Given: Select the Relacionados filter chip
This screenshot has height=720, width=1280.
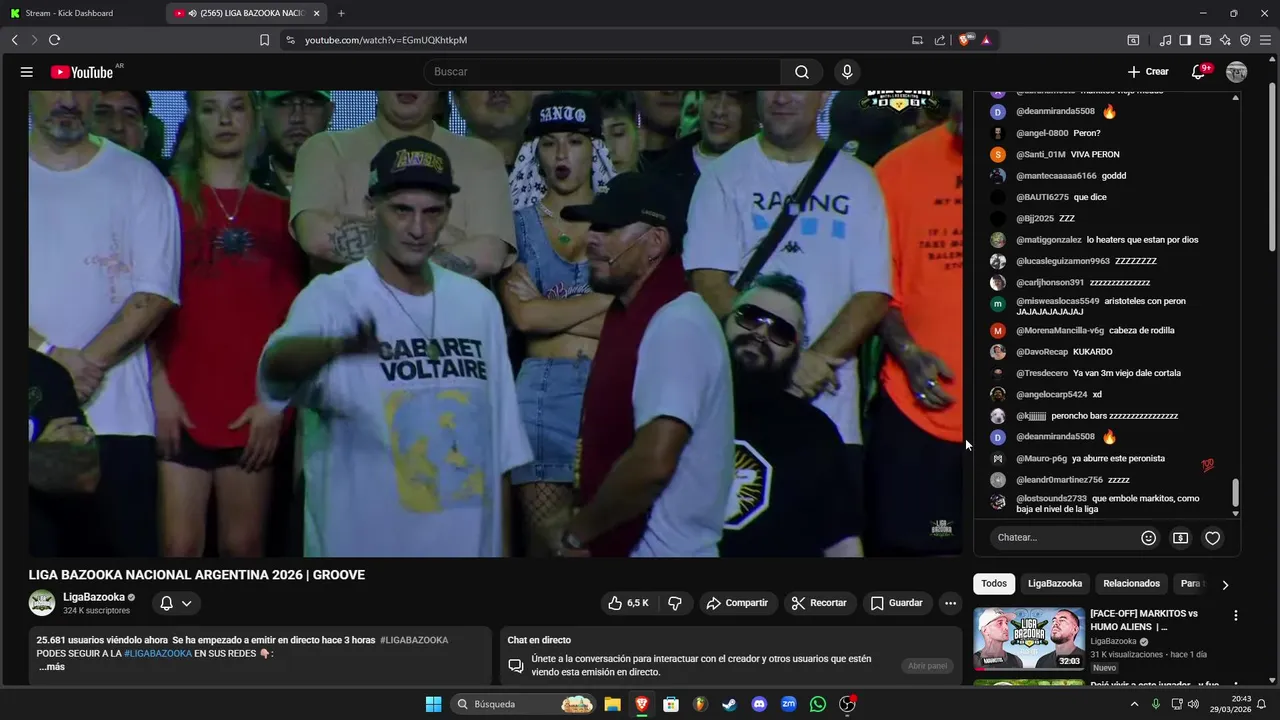Looking at the screenshot, I should (1132, 584).
